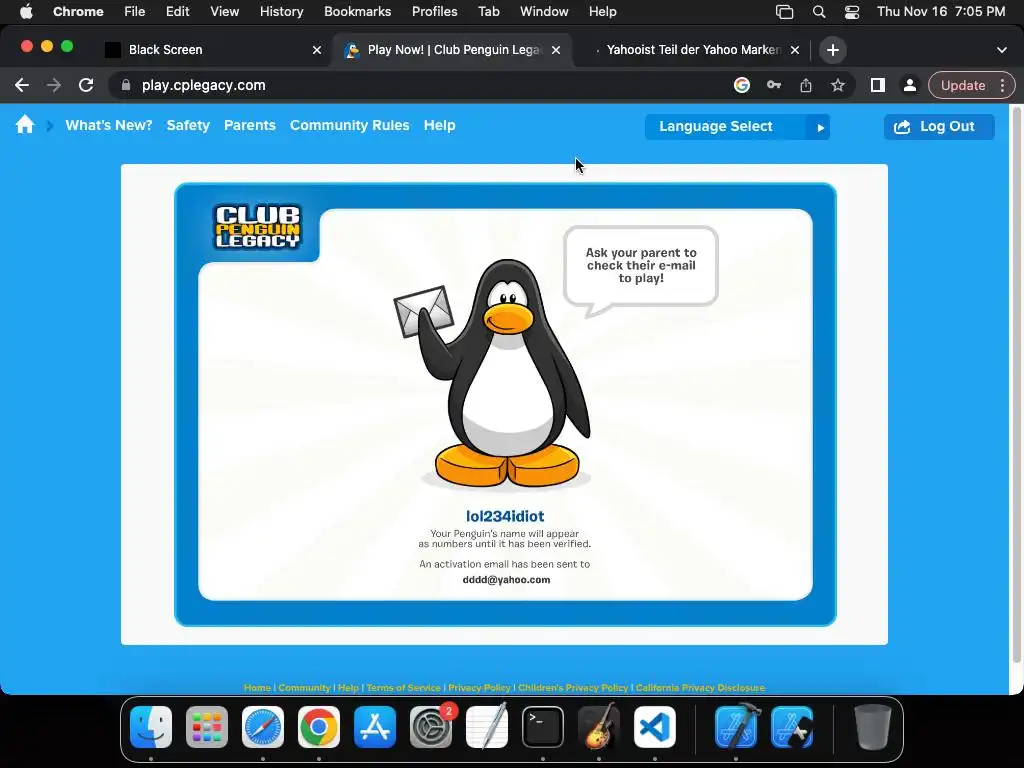
Task: Reload the current page
Action: [86, 86]
